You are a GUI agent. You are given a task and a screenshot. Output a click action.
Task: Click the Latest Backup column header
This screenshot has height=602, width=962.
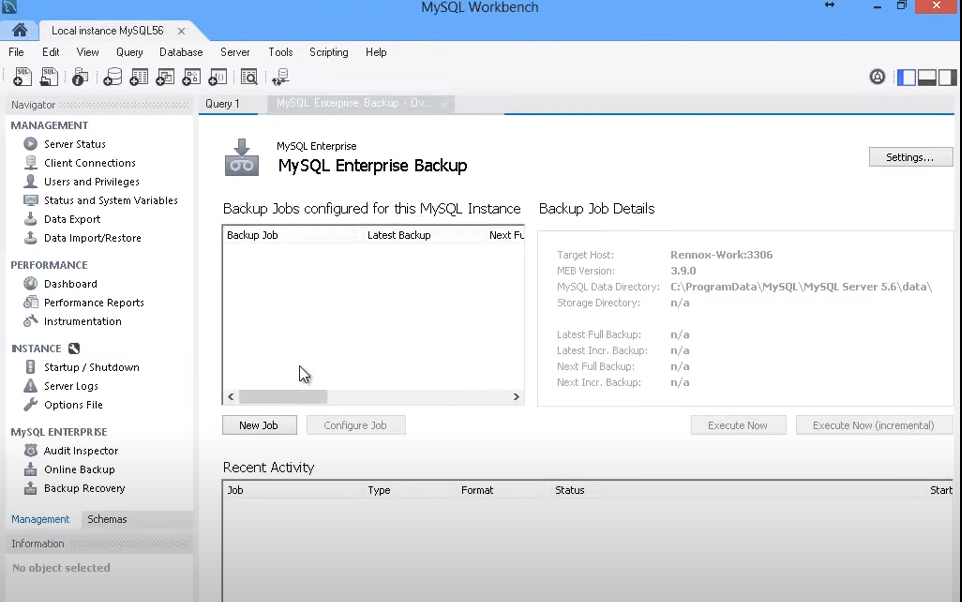pyautogui.click(x=399, y=235)
